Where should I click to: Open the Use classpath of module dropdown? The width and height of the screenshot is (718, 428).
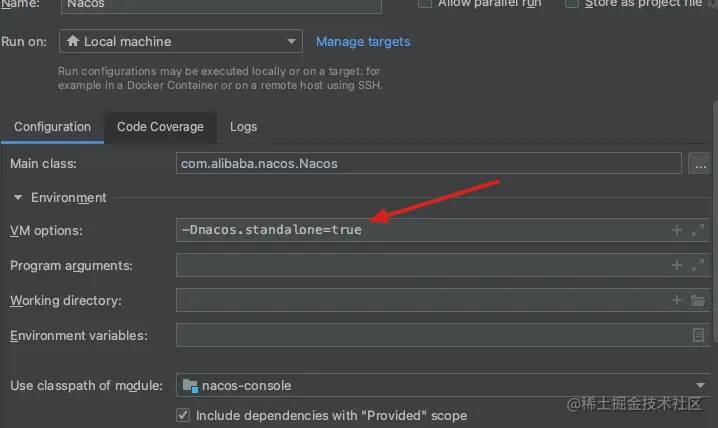pyautogui.click(x=442, y=385)
